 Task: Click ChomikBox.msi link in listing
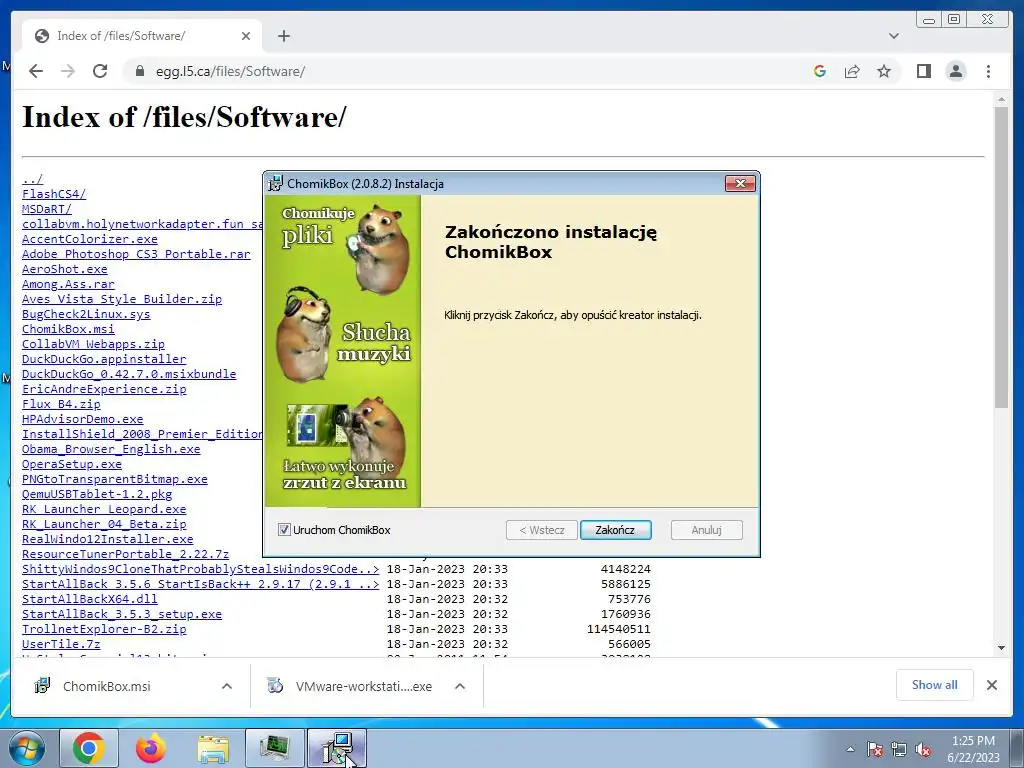[68, 329]
